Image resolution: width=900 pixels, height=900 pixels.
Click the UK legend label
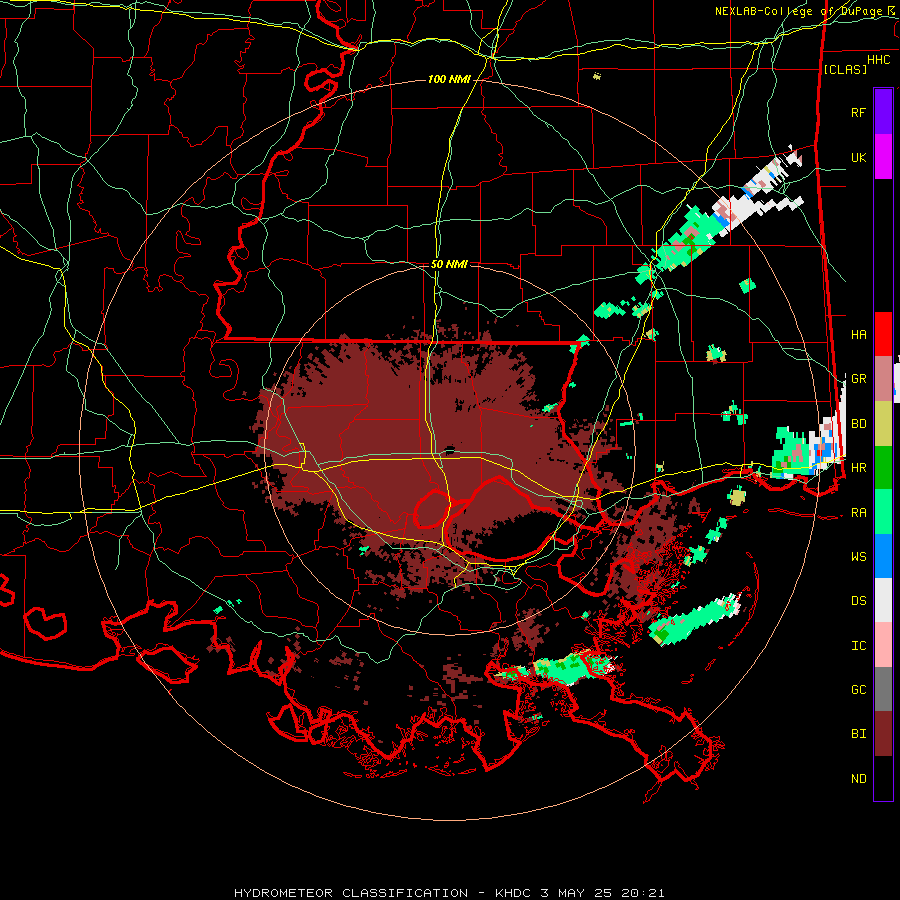858,157
